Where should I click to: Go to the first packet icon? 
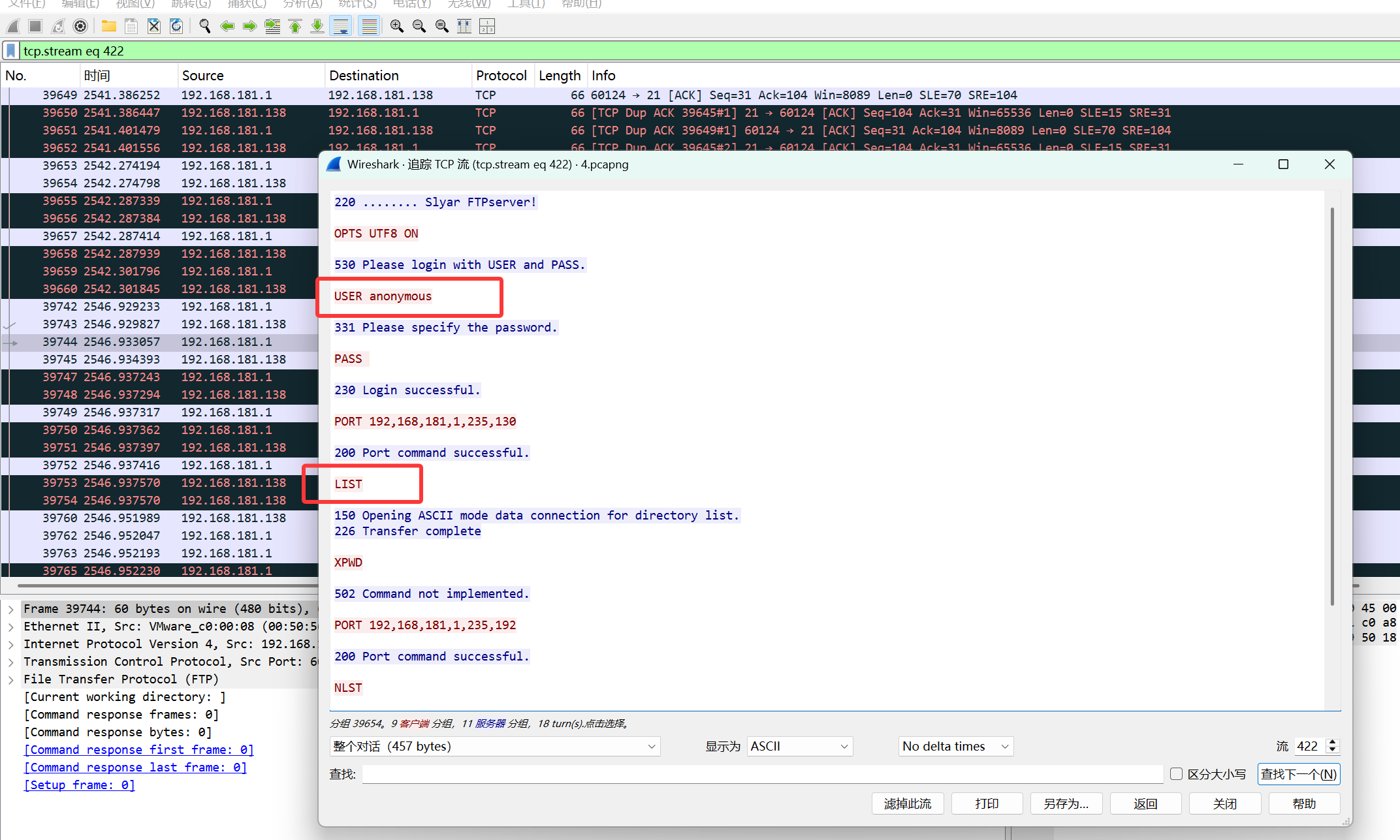click(x=295, y=26)
